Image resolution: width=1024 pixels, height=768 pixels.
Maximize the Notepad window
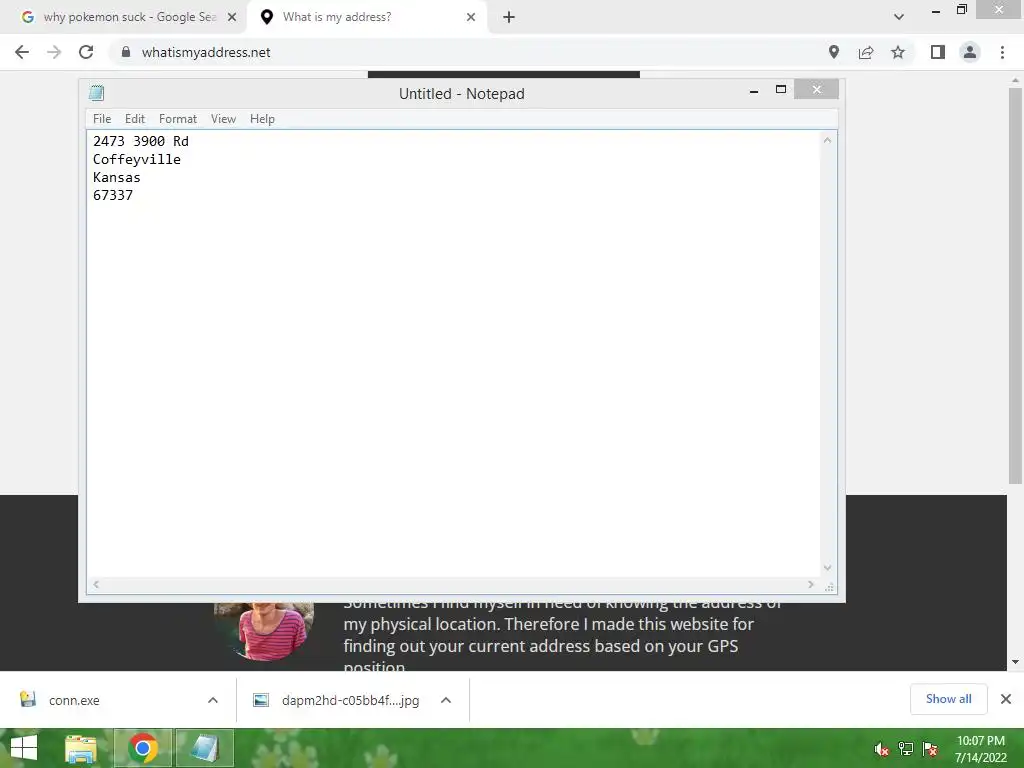[x=780, y=89]
